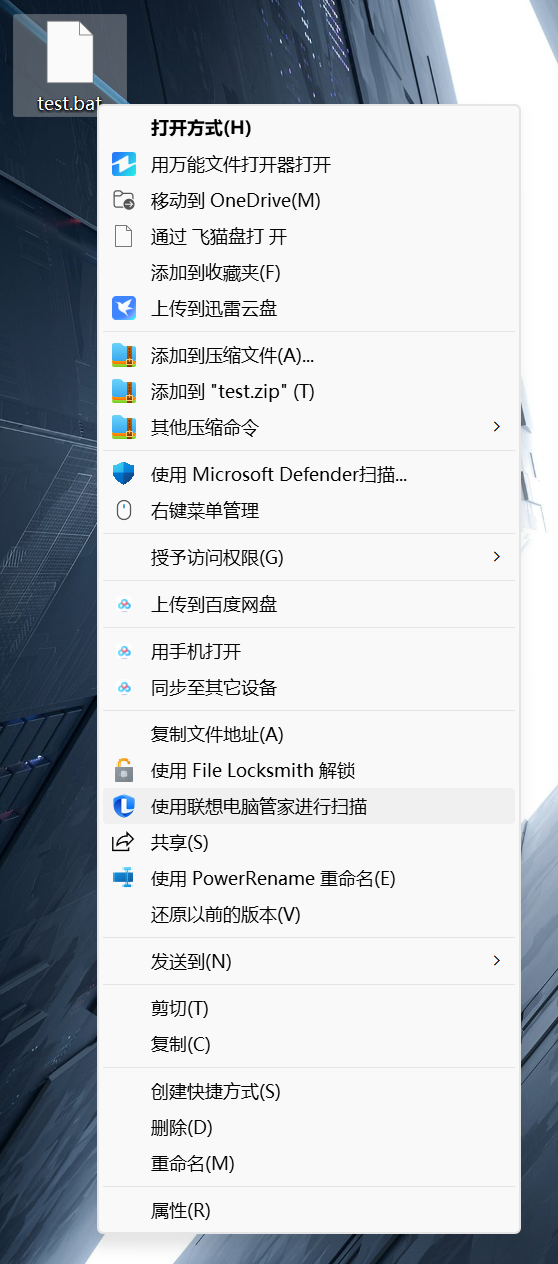558x1264 pixels.
Task: Click the PowerRename icon
Action: click(123, 878)
